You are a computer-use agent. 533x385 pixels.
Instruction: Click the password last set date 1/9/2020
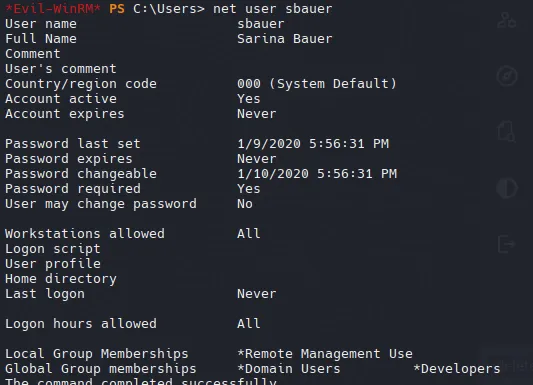[269, 143]
